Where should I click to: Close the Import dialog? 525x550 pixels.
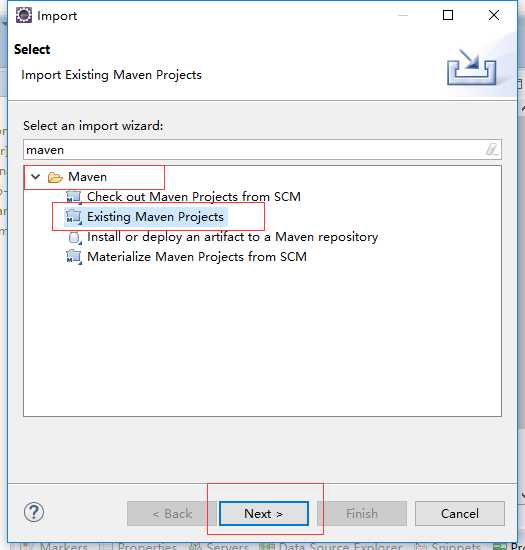point(493,15)
